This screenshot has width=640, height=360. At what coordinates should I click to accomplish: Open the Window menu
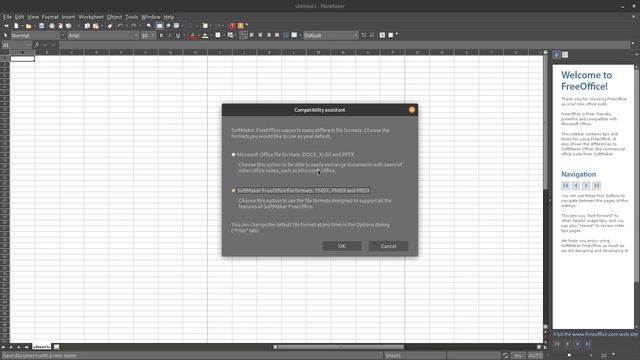(x=151, y=17)
